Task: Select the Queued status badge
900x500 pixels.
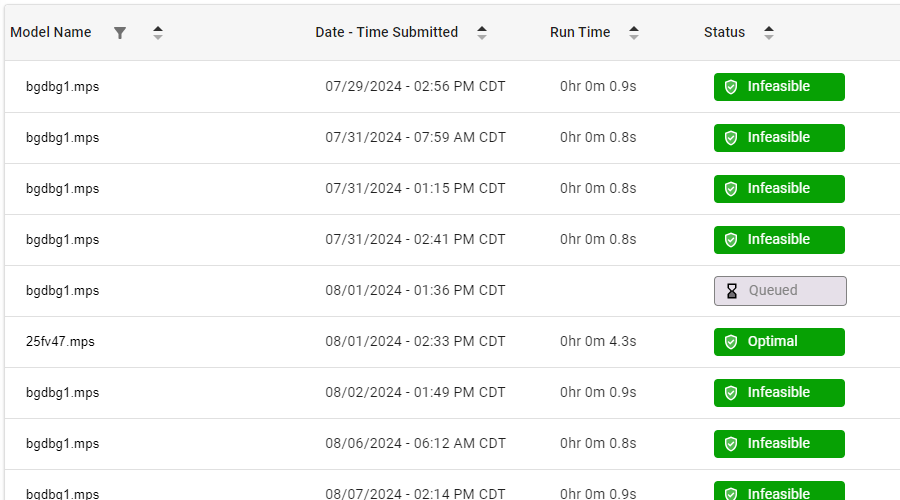Action: click(x=780, y=291)
